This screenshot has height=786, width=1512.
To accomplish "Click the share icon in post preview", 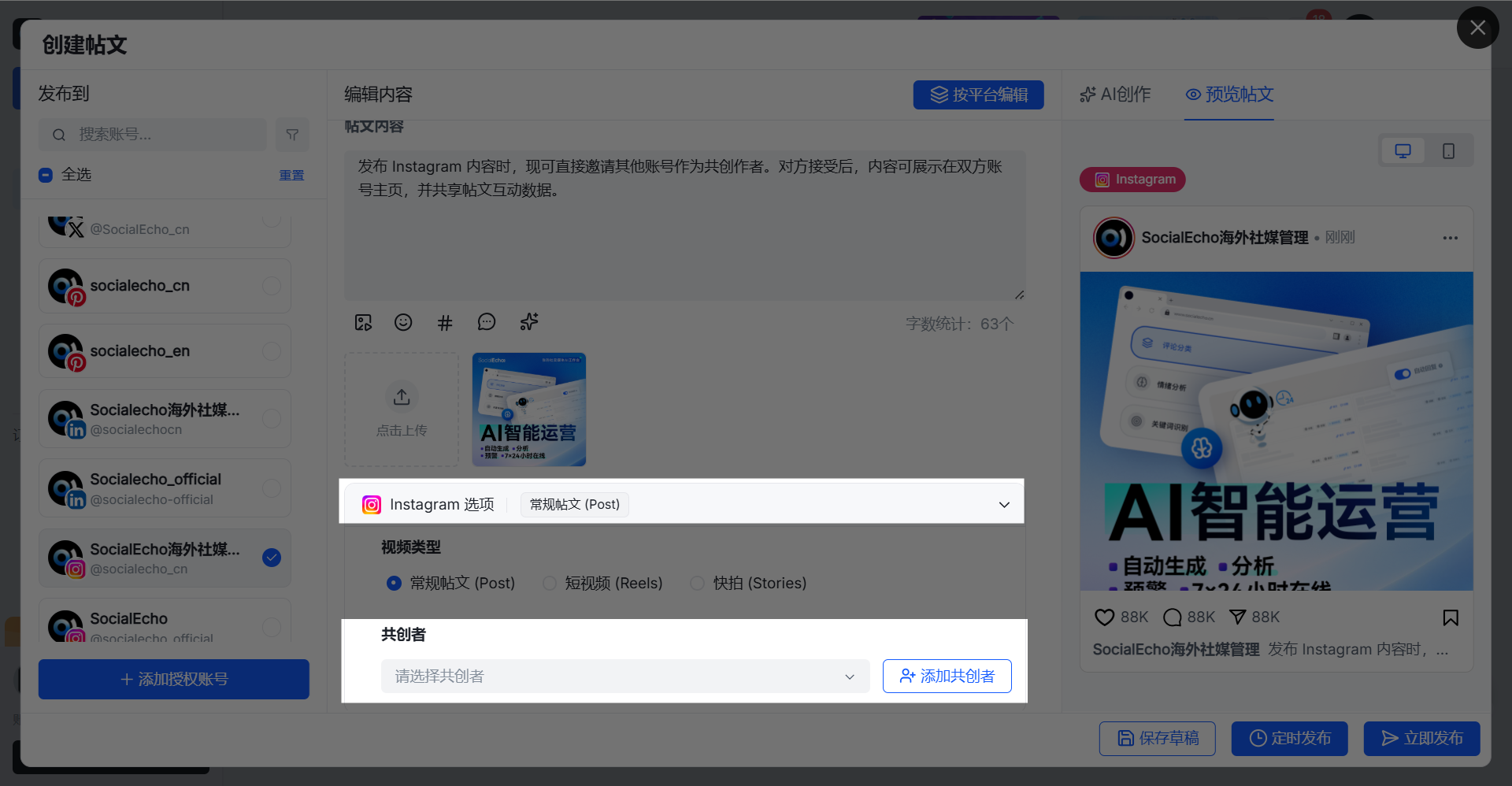I will pos(1238,617).
